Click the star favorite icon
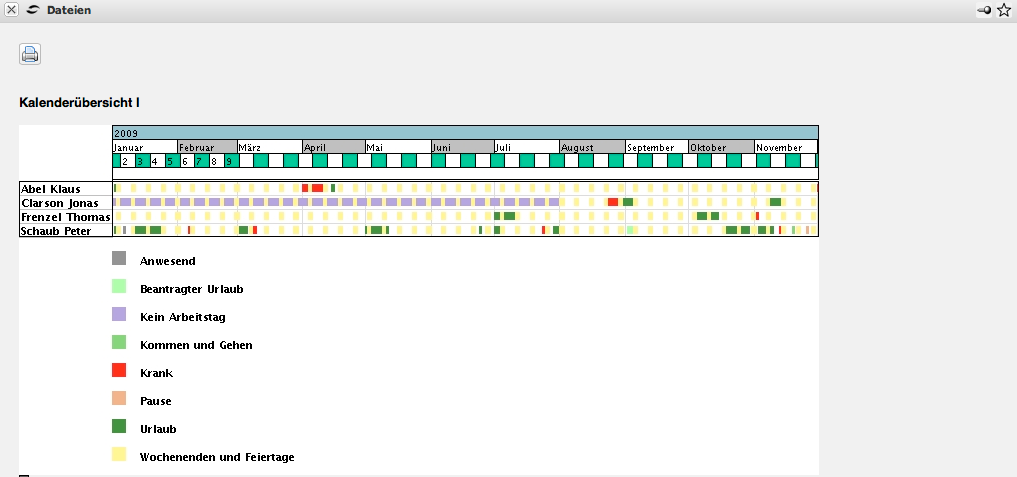The height and width of the screenshot is (477, 1017). click(1004, 10)
